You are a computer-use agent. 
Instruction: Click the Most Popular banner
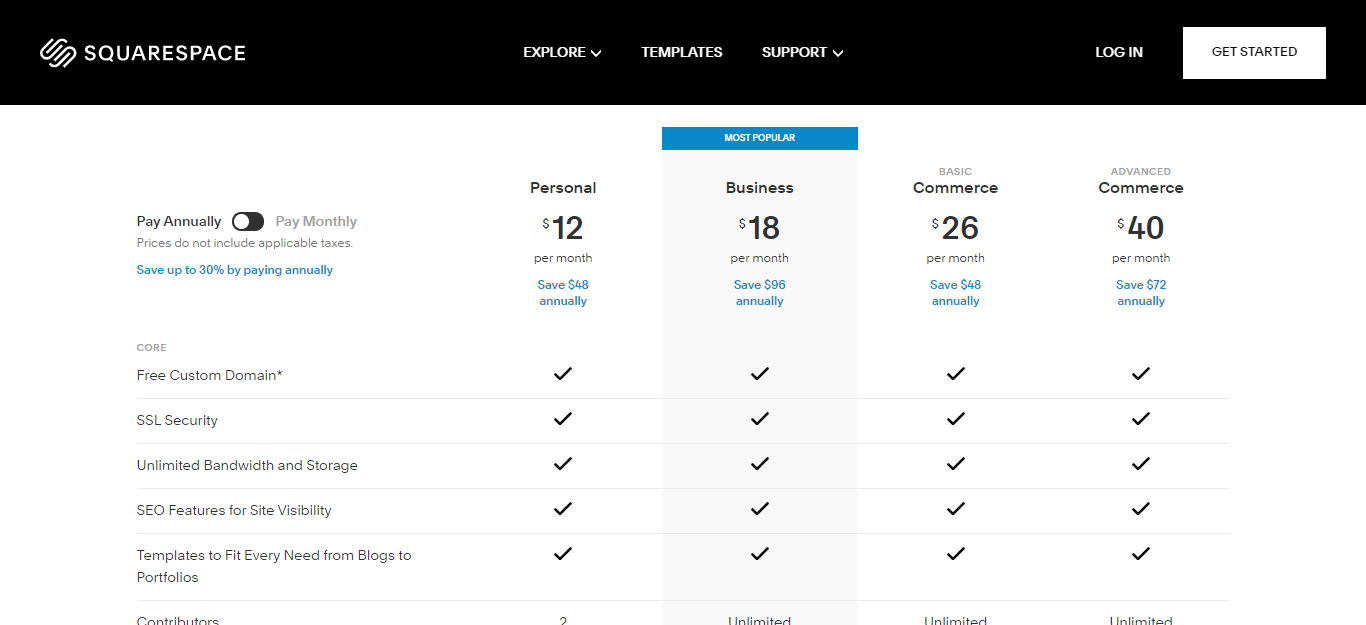pyautogui.click(x=760, y=138)
